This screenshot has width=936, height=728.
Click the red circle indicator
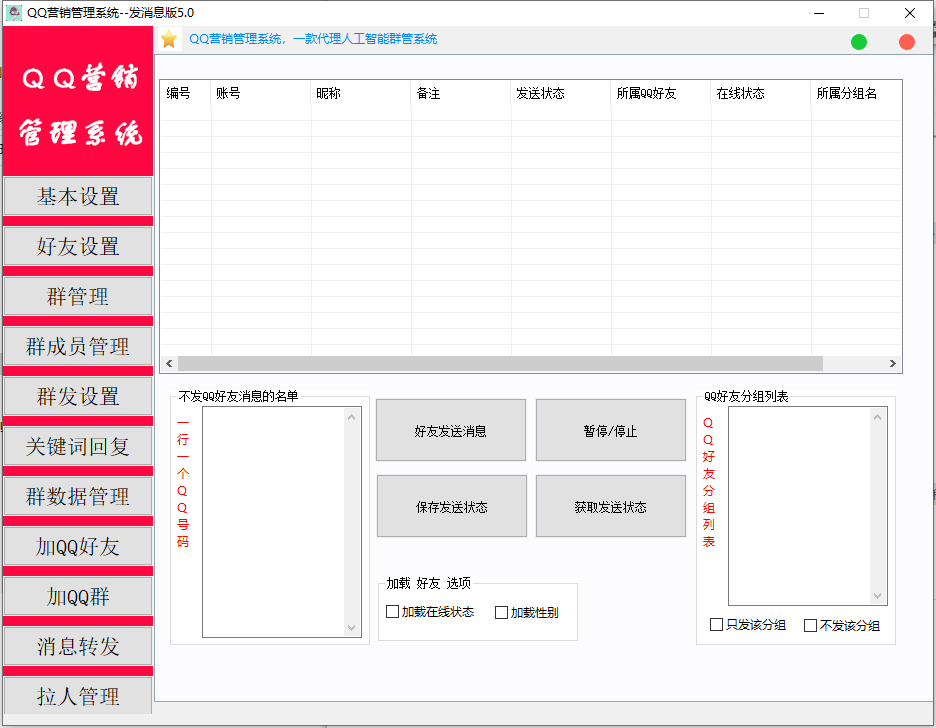click(x=907, y=42)
